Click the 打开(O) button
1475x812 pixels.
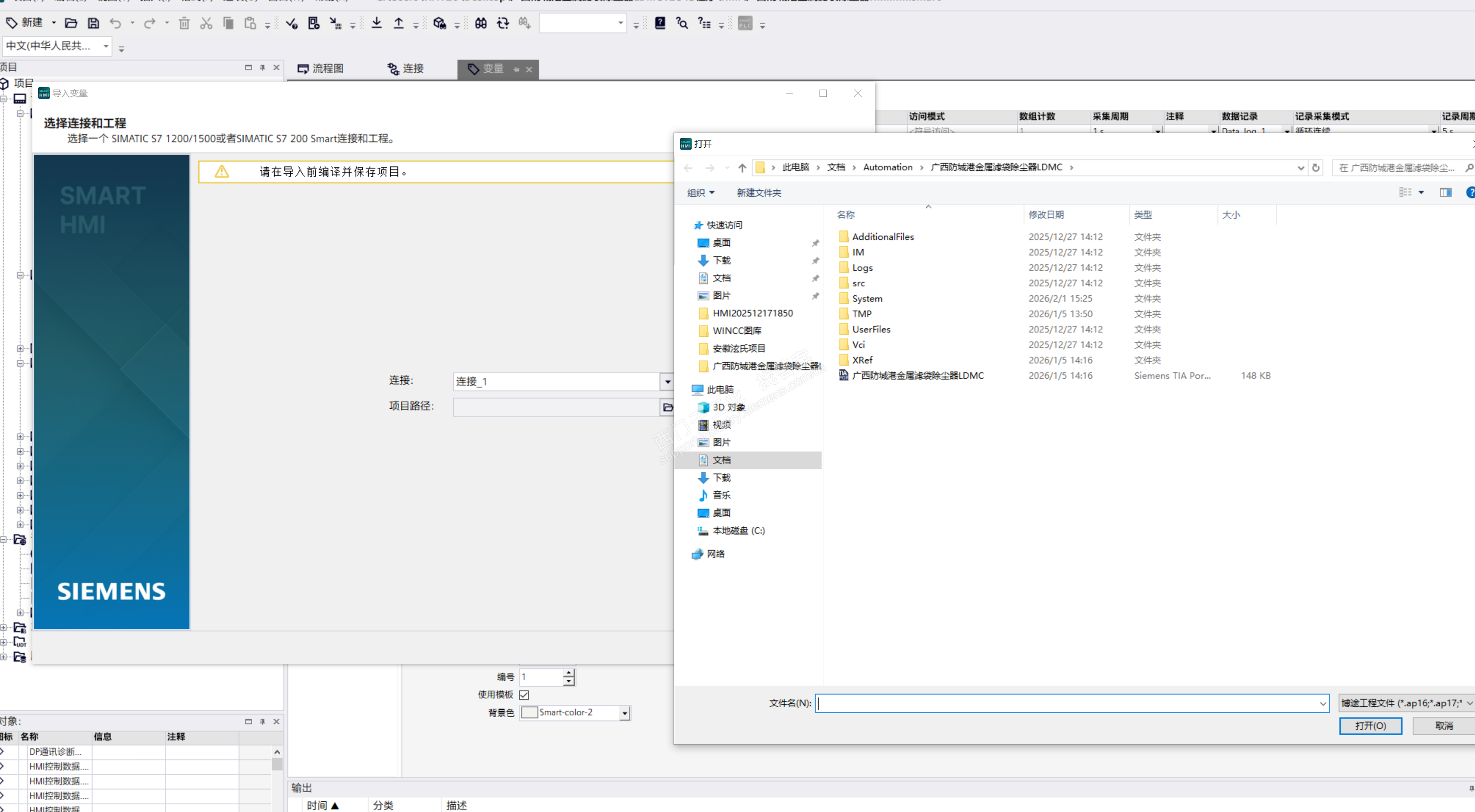tap(1370, 725)
